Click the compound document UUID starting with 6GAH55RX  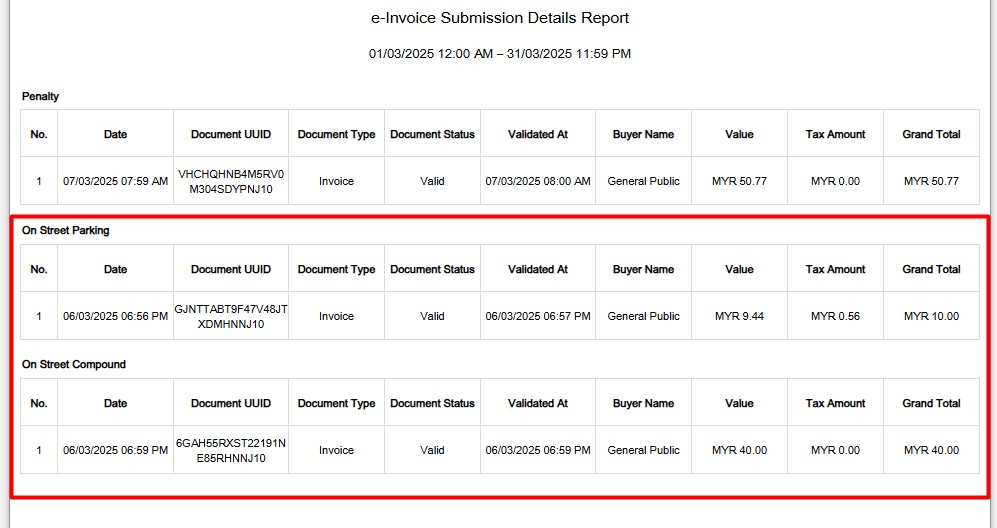coord(231,450)
